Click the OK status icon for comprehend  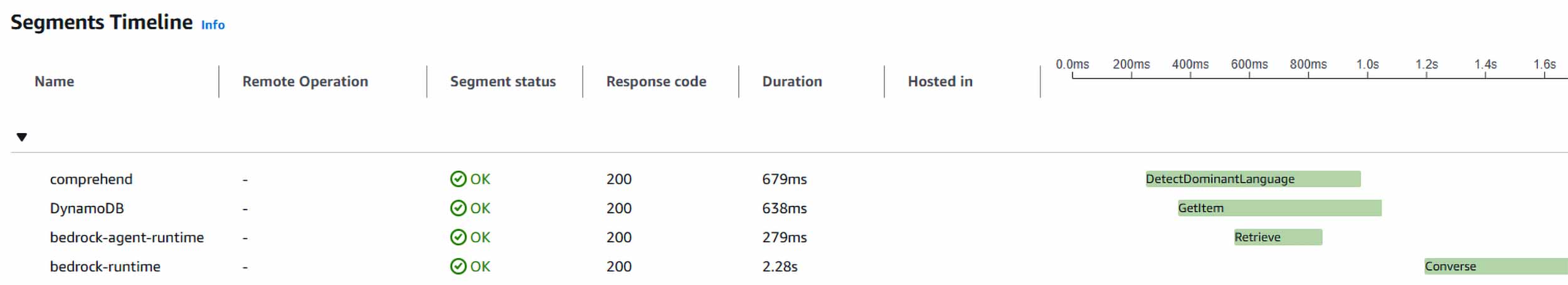coord(458,179)
